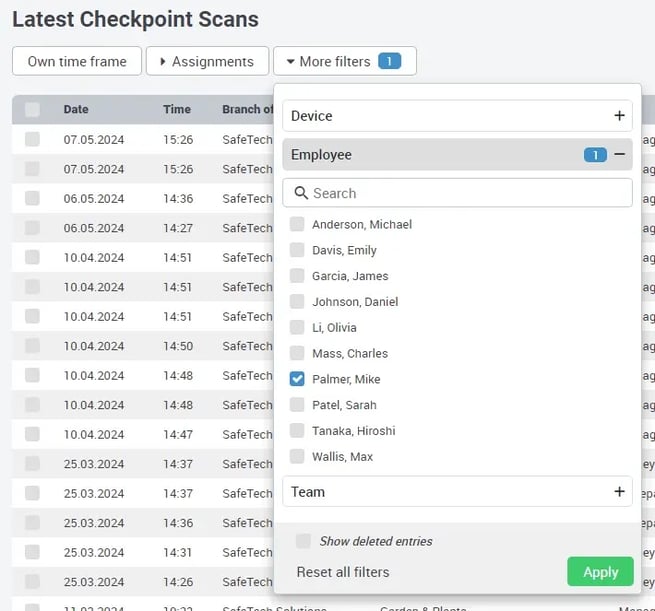This screenshot has width=655, height=611.
Task: Click the blue badge on More filters
Action: click(389, 61)
